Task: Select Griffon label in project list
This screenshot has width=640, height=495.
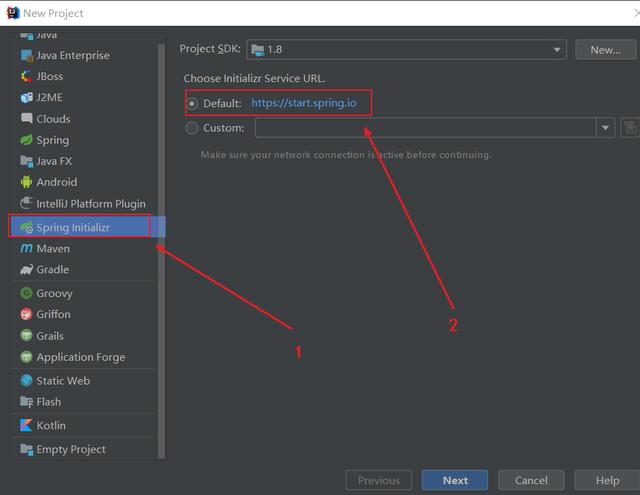Action: click(53, 314)
